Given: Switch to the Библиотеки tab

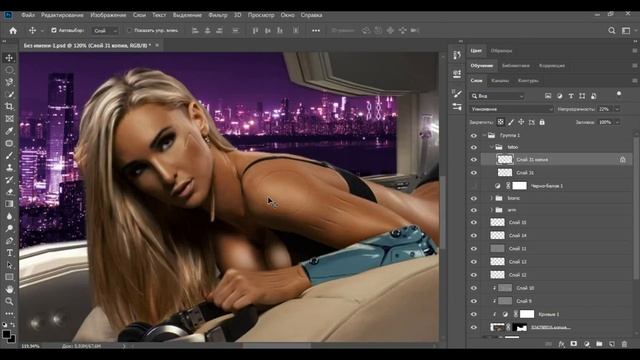Looking at the screenshot, I should pos(516,66).
